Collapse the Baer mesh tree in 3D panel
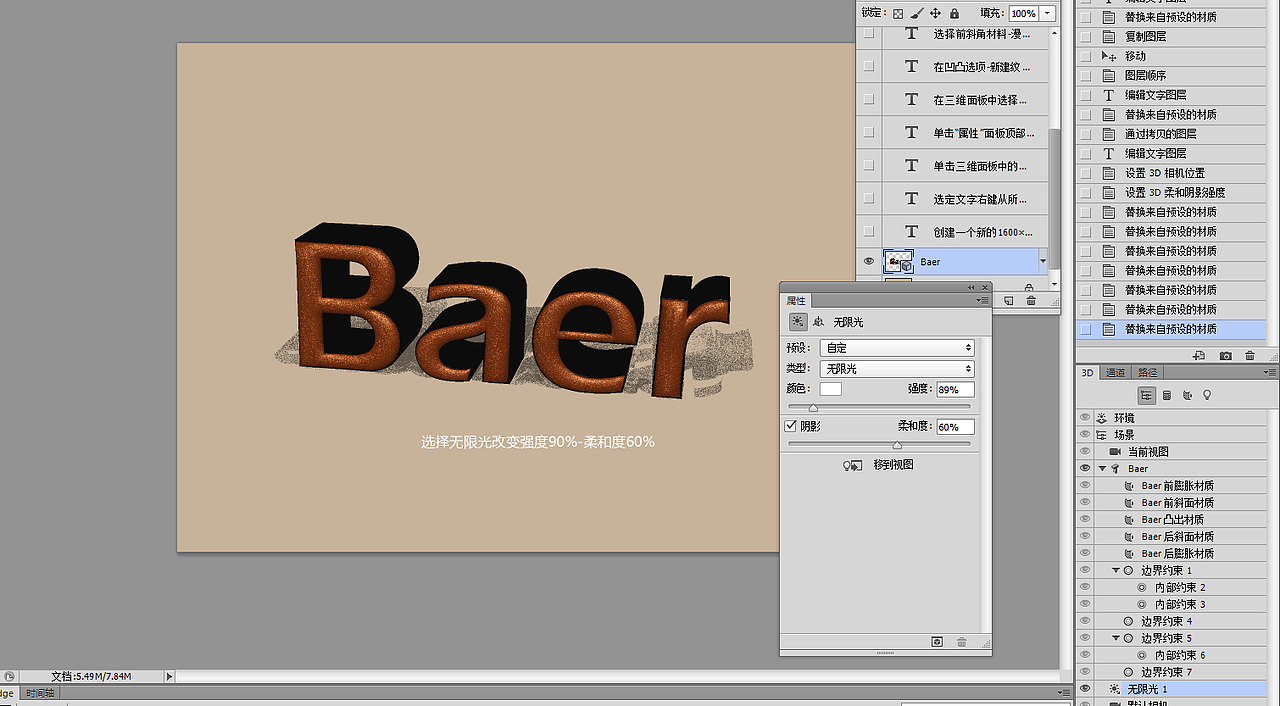The width and height of the screenshot is (1280, 706). pyautogui.click(x=1103, y=469)
